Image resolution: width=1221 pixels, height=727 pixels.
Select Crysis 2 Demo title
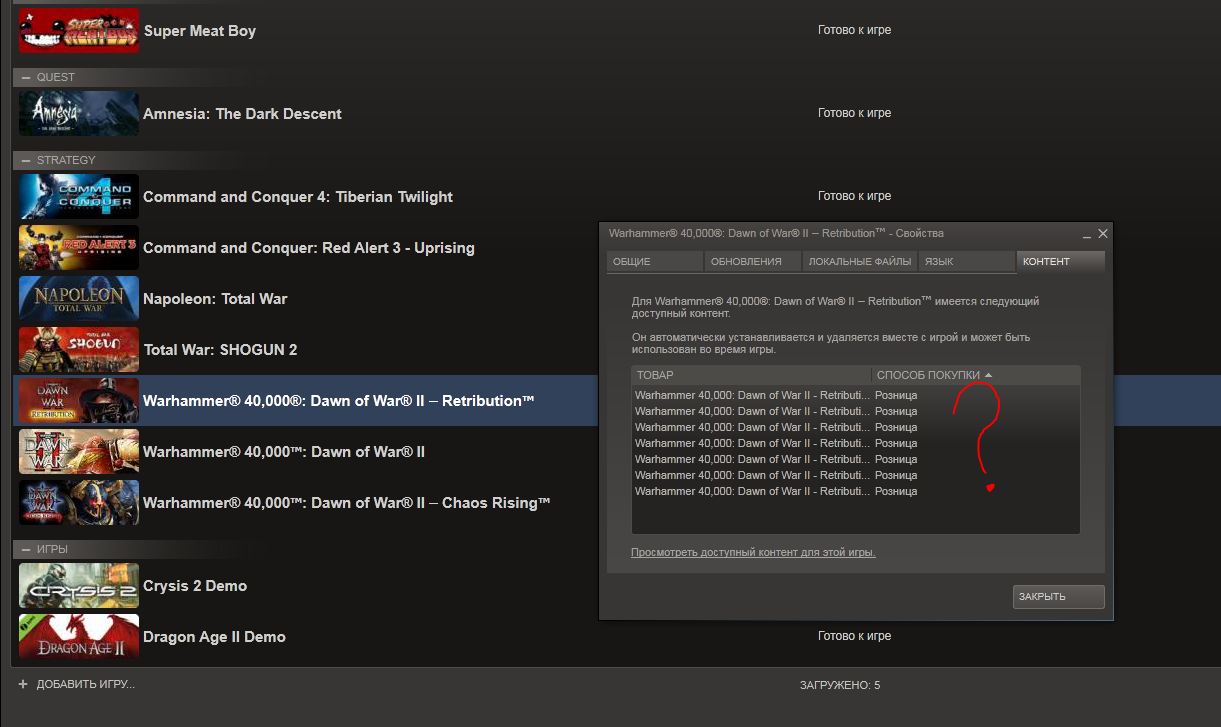click(x=195, y=586)
